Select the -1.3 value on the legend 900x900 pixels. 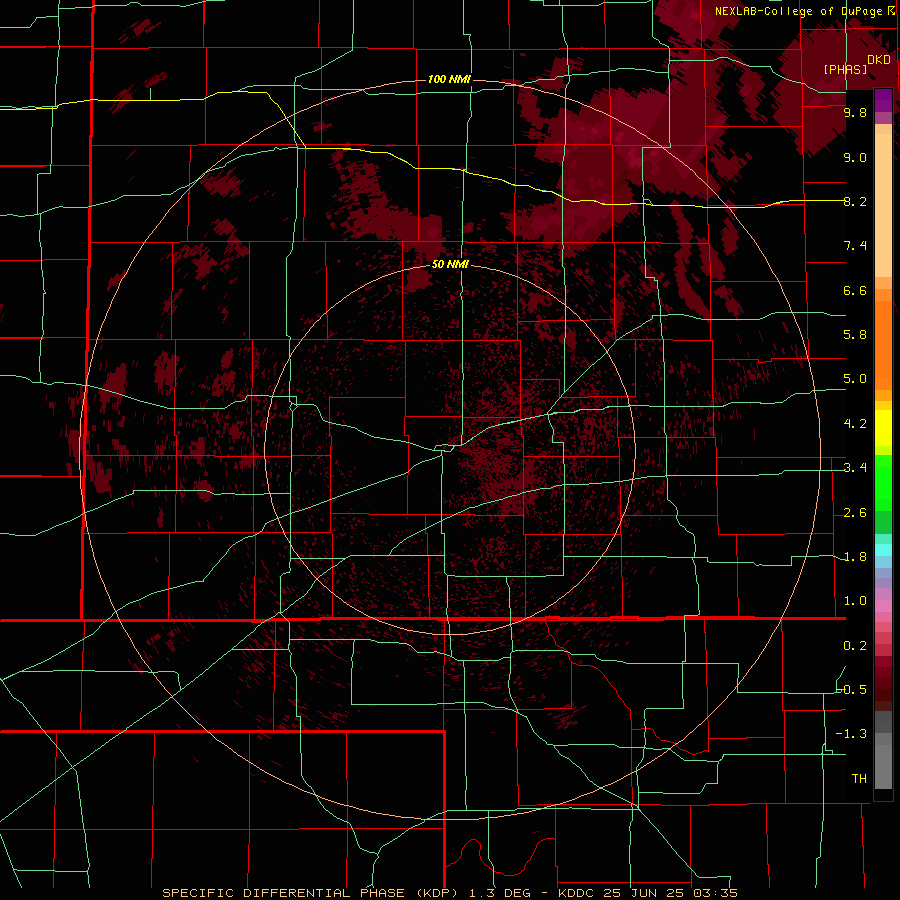coord(852,734)
